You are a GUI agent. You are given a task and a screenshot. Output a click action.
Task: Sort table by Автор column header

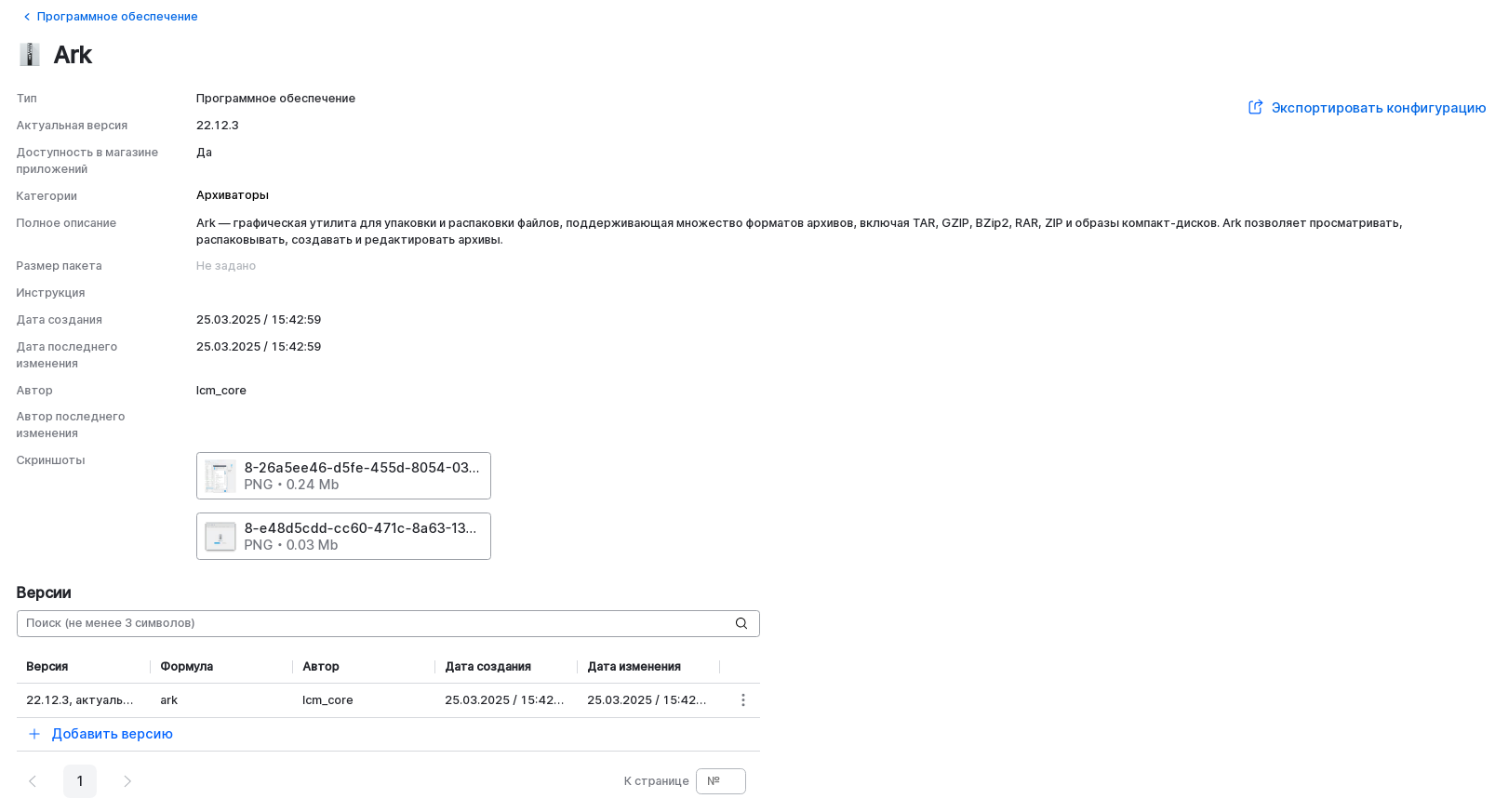(321, 667)
